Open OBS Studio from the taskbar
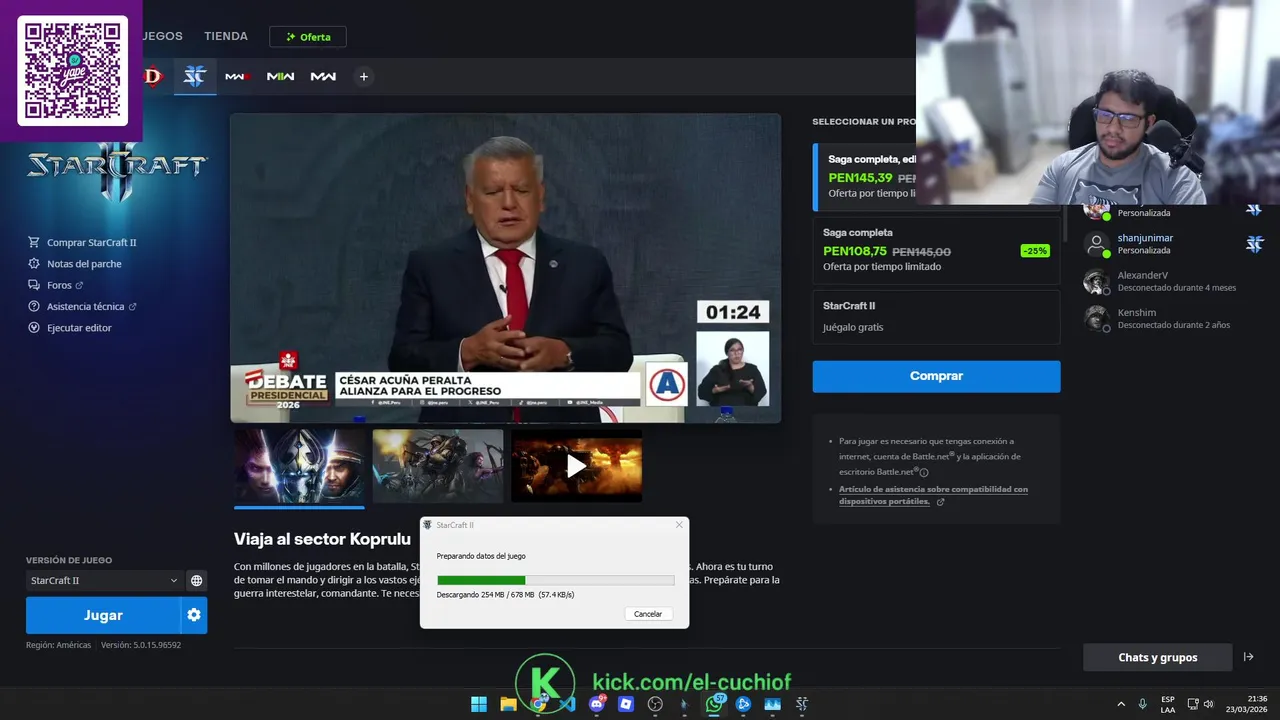Viewport: 1280px width, 720px height. click(655, 704)
